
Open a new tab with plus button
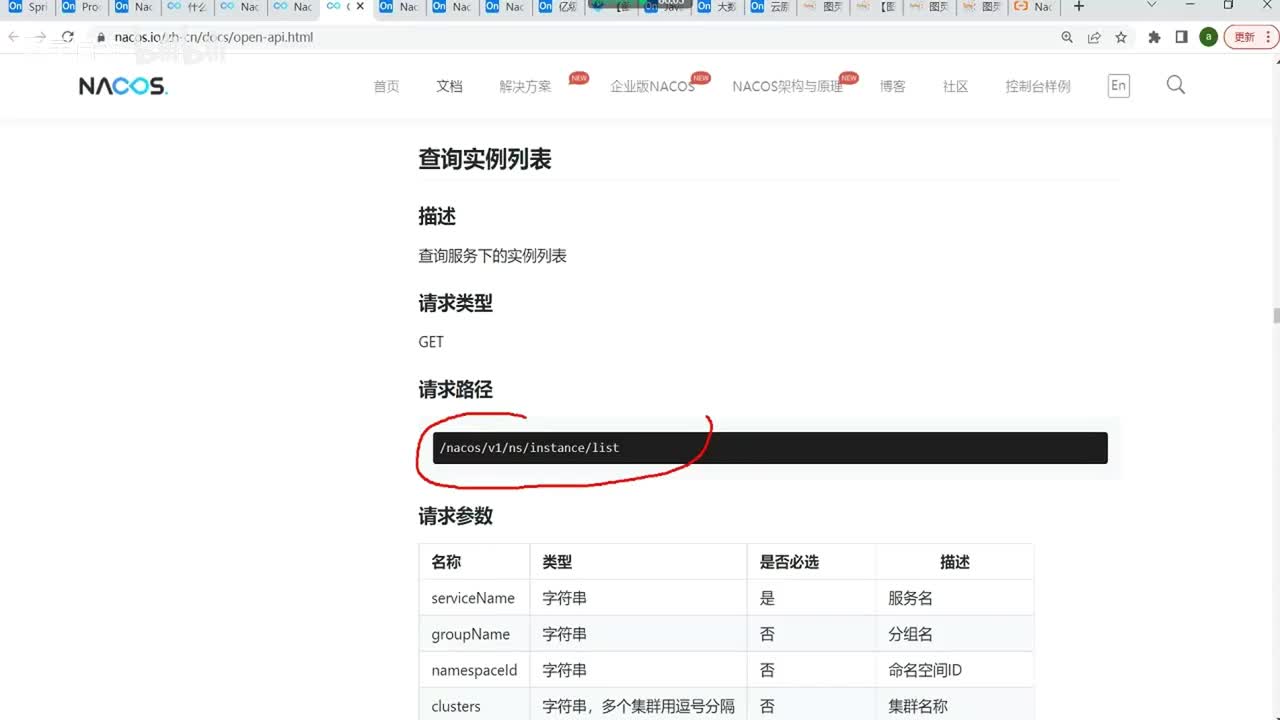[1078, 7]
